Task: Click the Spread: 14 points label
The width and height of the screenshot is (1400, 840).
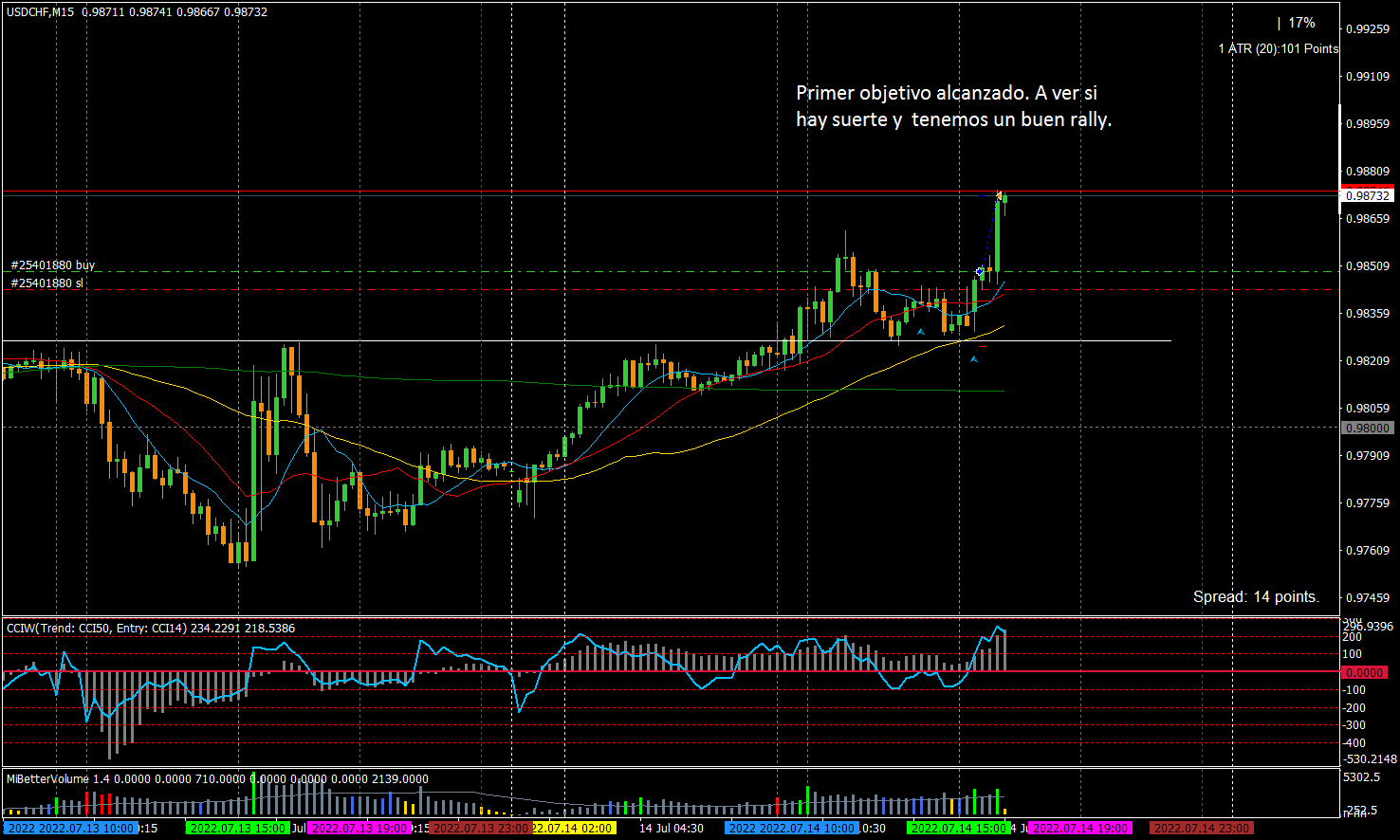Action: (x=1256, y=596)
